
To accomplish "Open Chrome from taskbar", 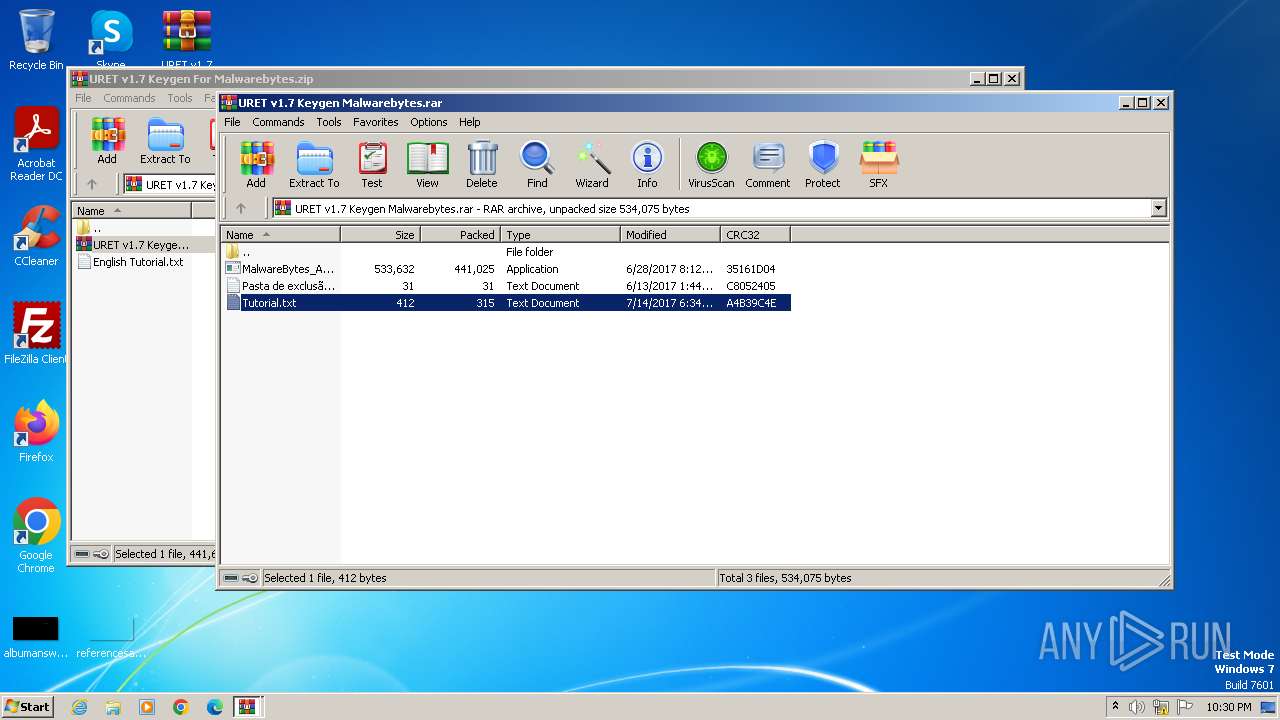I will [x=181, y=707].
